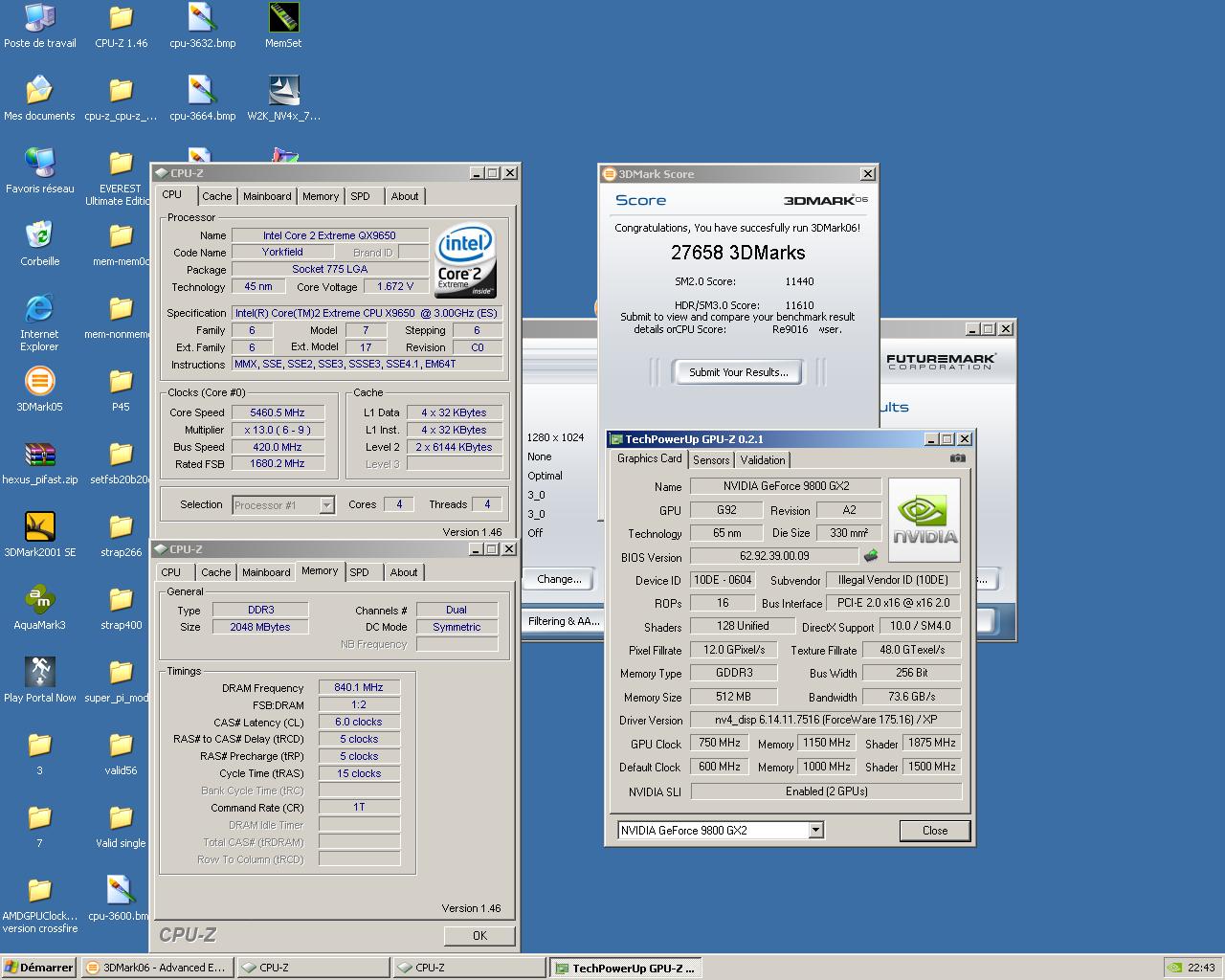
Task: Click the taskbar clock showing 22:43
Action: (x=1200, y=968)
